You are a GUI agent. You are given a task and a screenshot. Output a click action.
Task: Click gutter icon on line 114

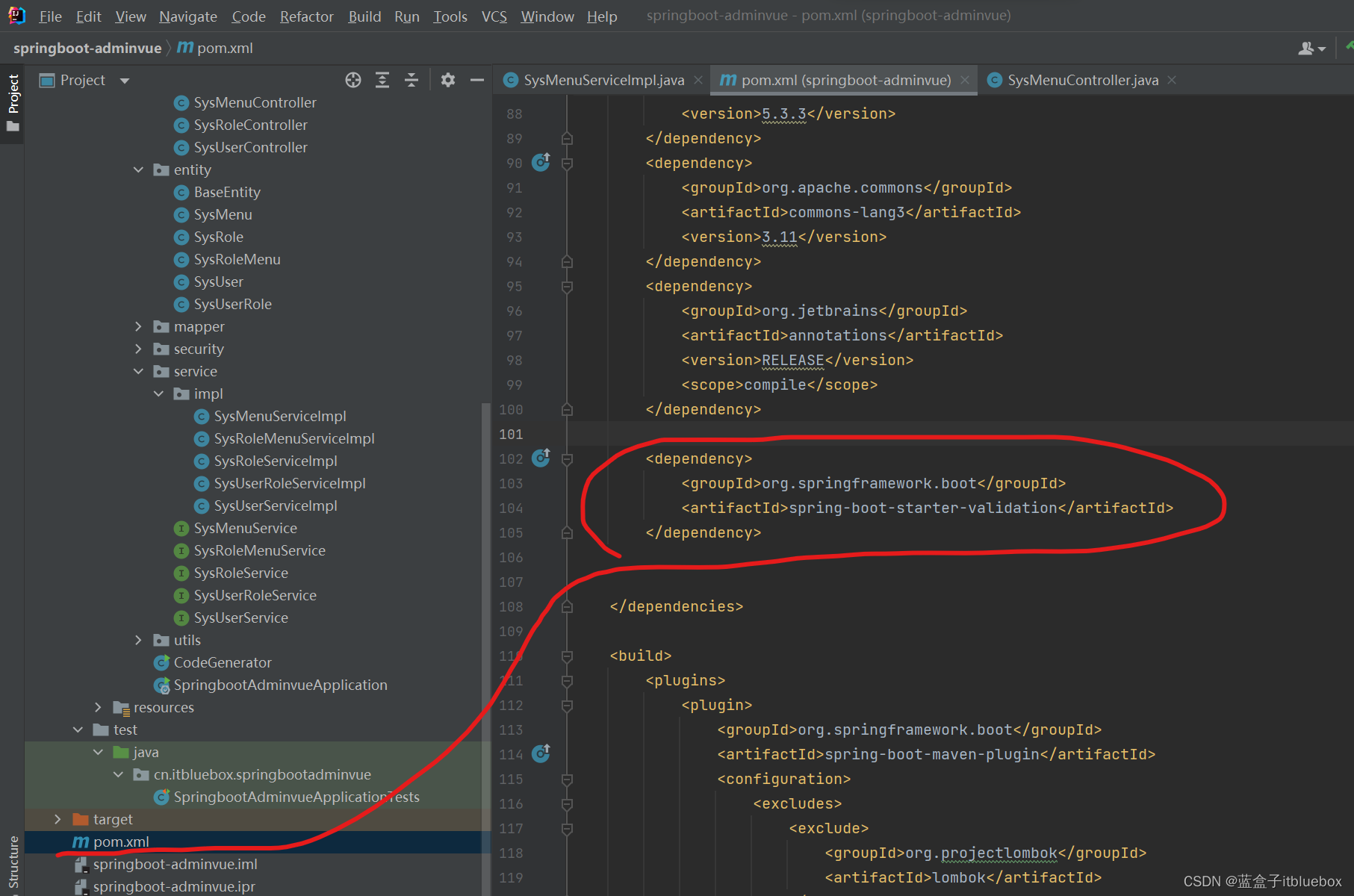click(x=541, y=753)
